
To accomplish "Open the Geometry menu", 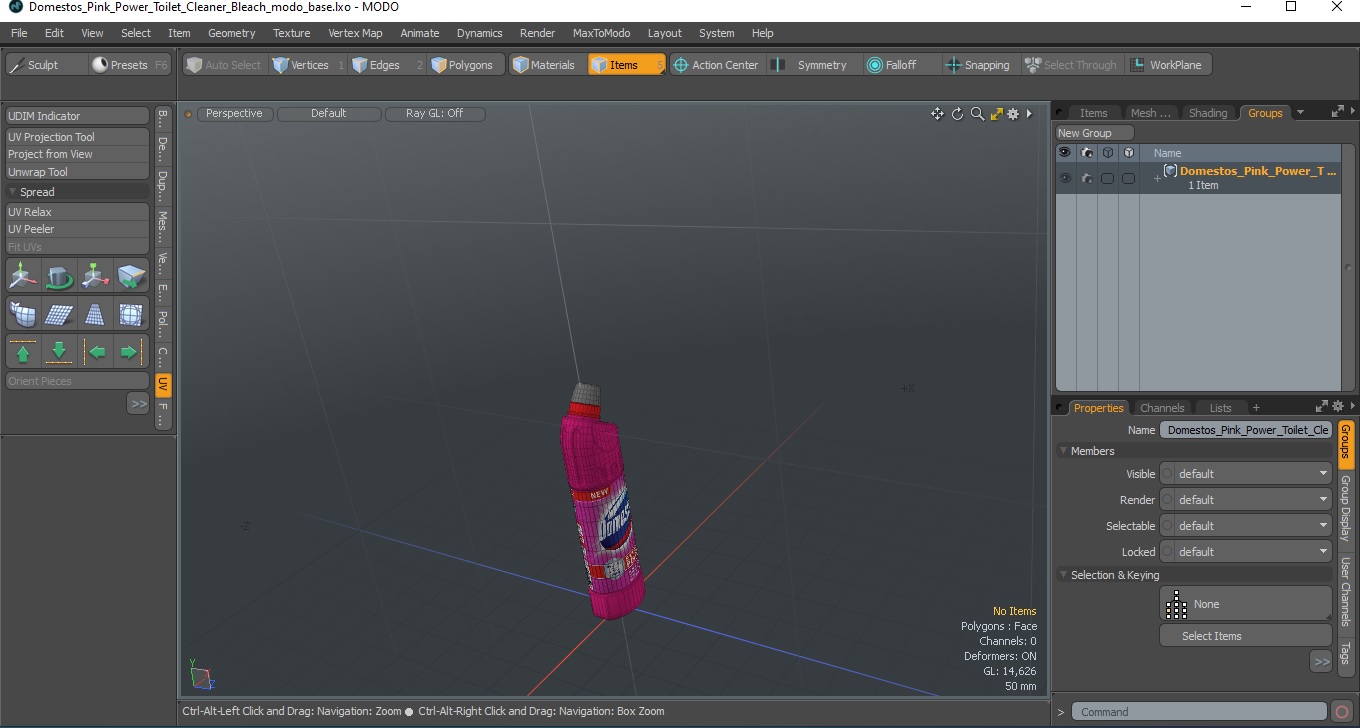I will (x=231, y=33).
